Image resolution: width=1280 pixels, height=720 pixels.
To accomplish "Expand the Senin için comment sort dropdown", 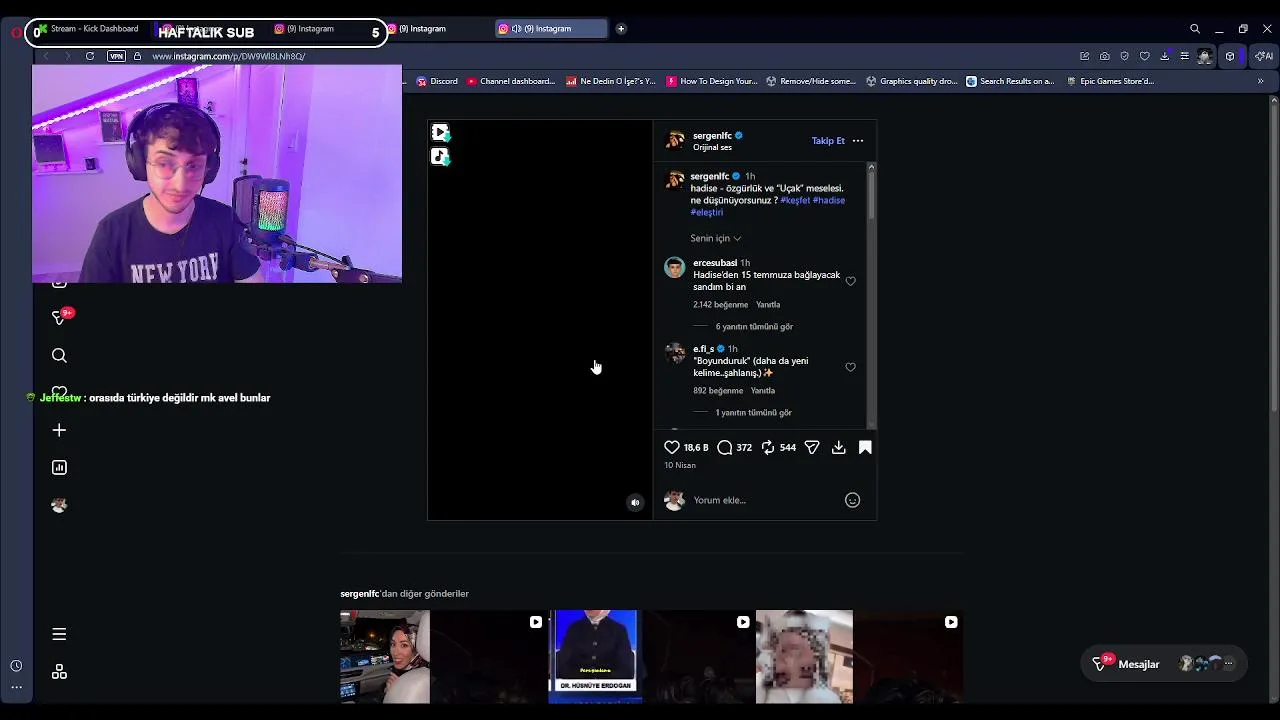I will point(716,238).
